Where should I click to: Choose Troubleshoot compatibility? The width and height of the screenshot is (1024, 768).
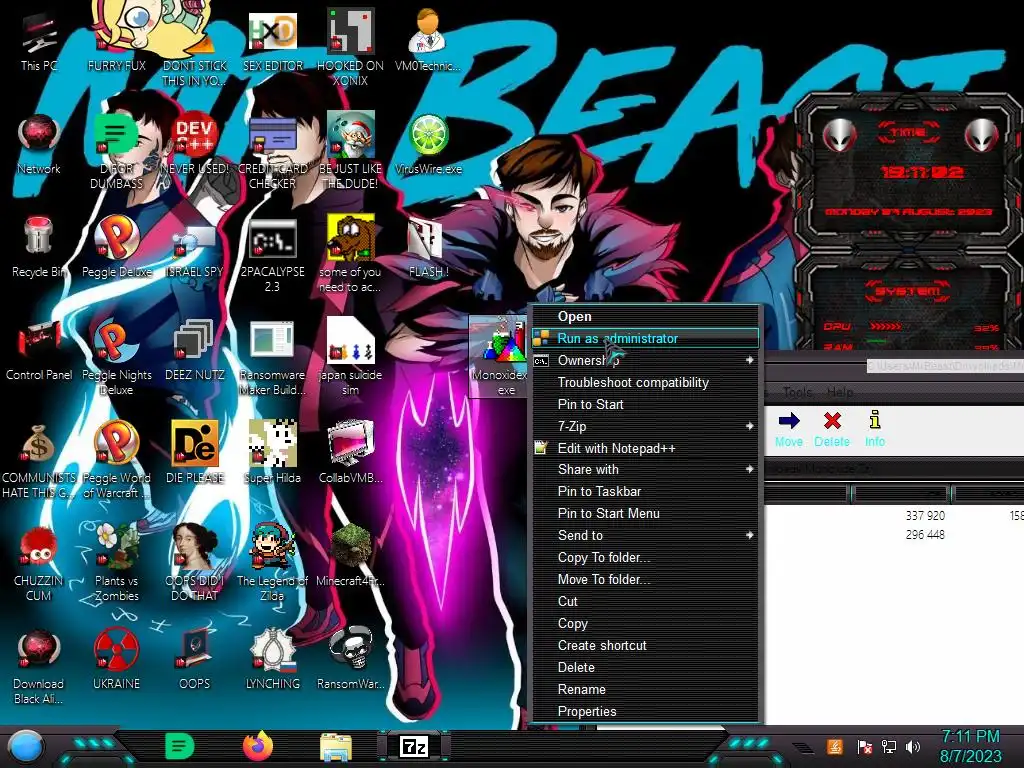(645, 383)
